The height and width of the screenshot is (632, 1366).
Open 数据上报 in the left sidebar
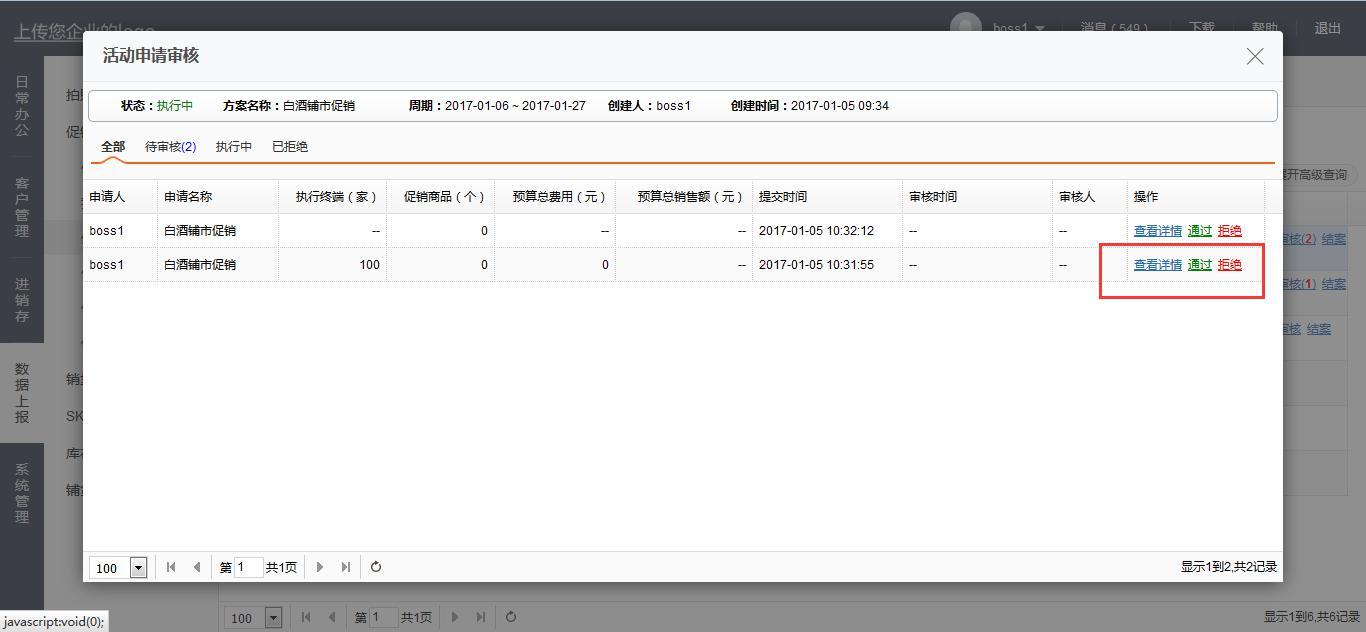coord(22,393)
